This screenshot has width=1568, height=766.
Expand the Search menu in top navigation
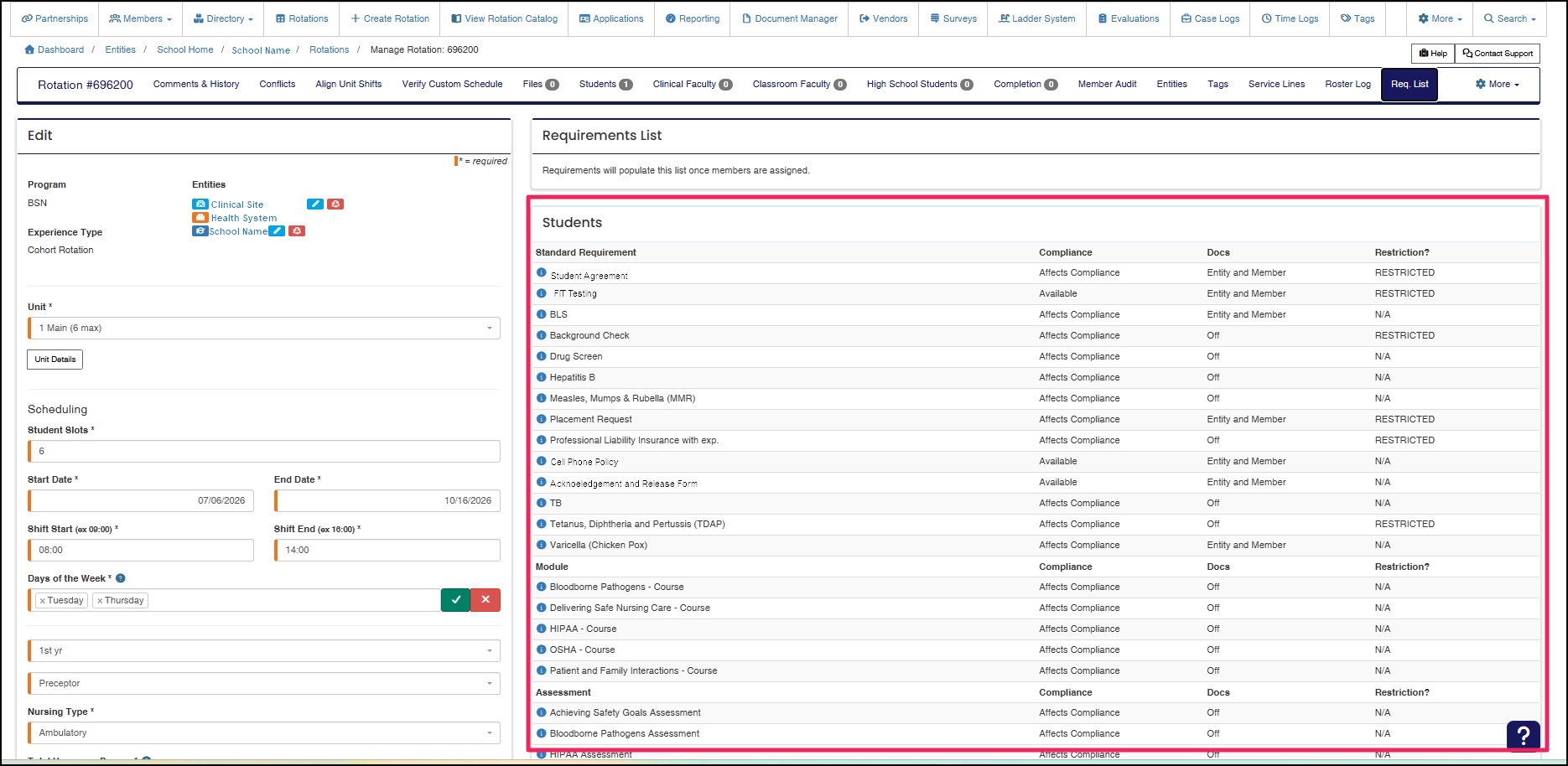point(1509,18)
